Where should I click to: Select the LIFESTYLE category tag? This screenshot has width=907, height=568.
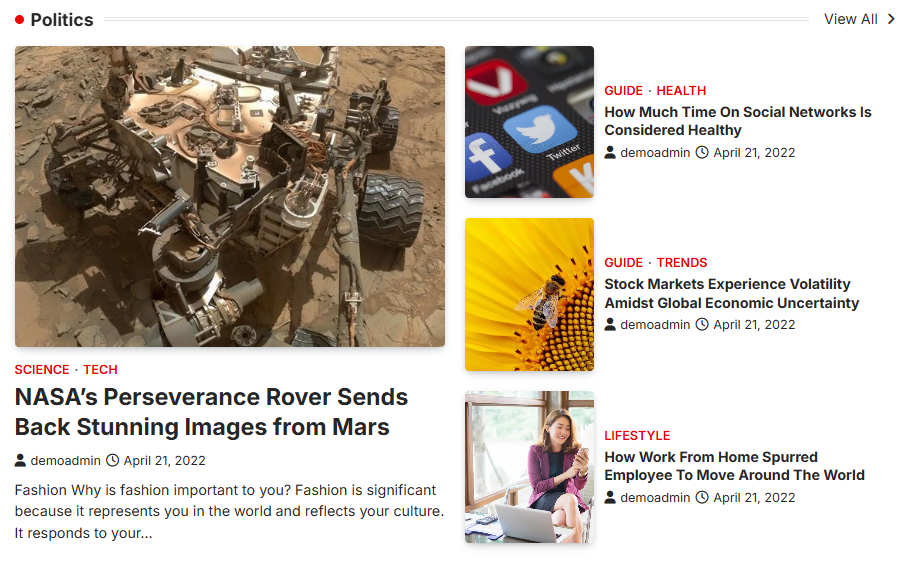tap(637, 436)
